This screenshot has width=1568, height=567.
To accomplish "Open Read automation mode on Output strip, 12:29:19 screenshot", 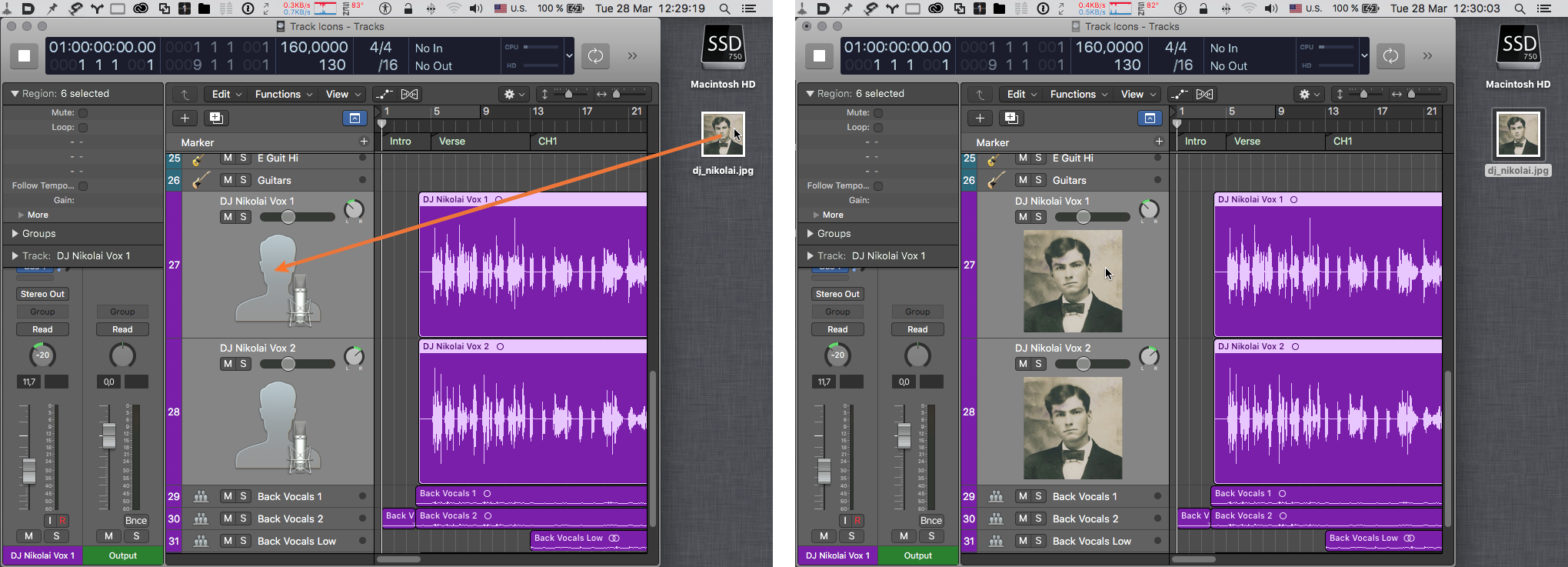I will pos(122,329).
